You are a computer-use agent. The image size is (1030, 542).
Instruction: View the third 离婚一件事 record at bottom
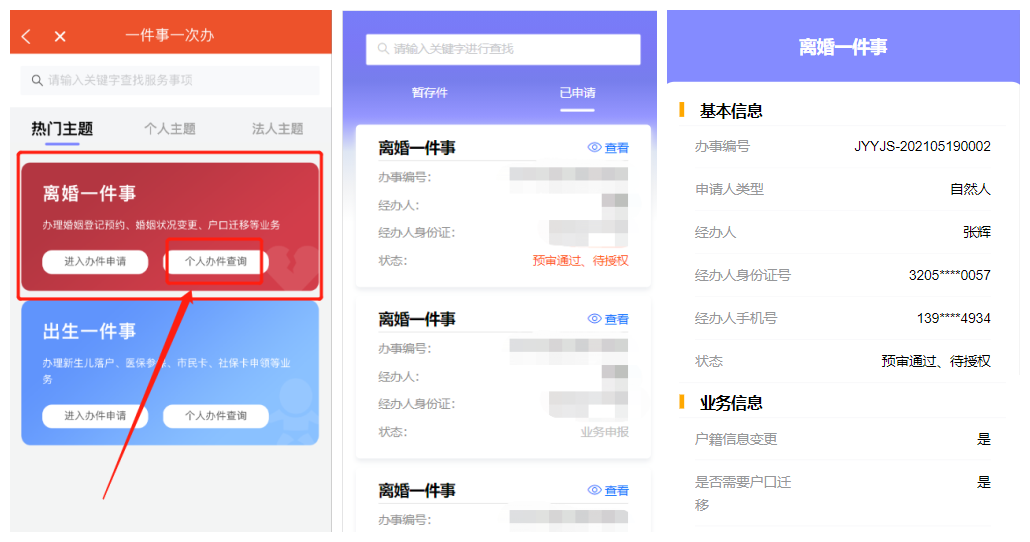(x=608, y=491)
